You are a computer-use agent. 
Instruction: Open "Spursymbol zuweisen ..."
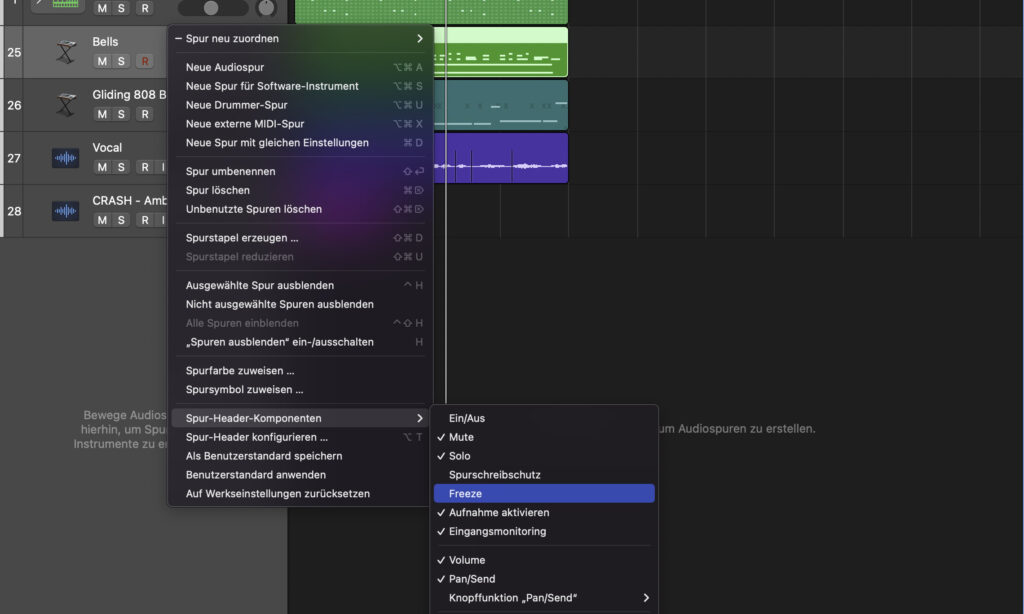tap(300, 389)
